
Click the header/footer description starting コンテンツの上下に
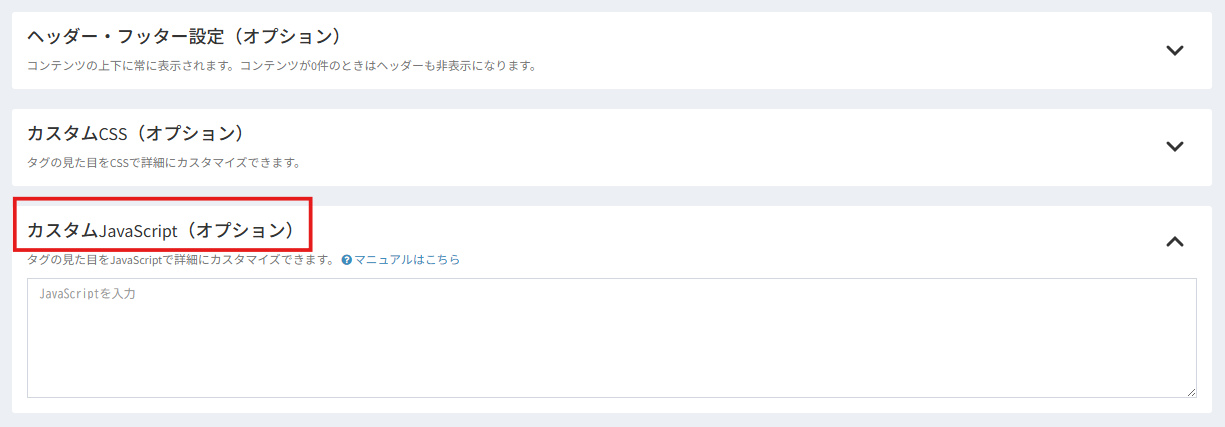[281, 67]
